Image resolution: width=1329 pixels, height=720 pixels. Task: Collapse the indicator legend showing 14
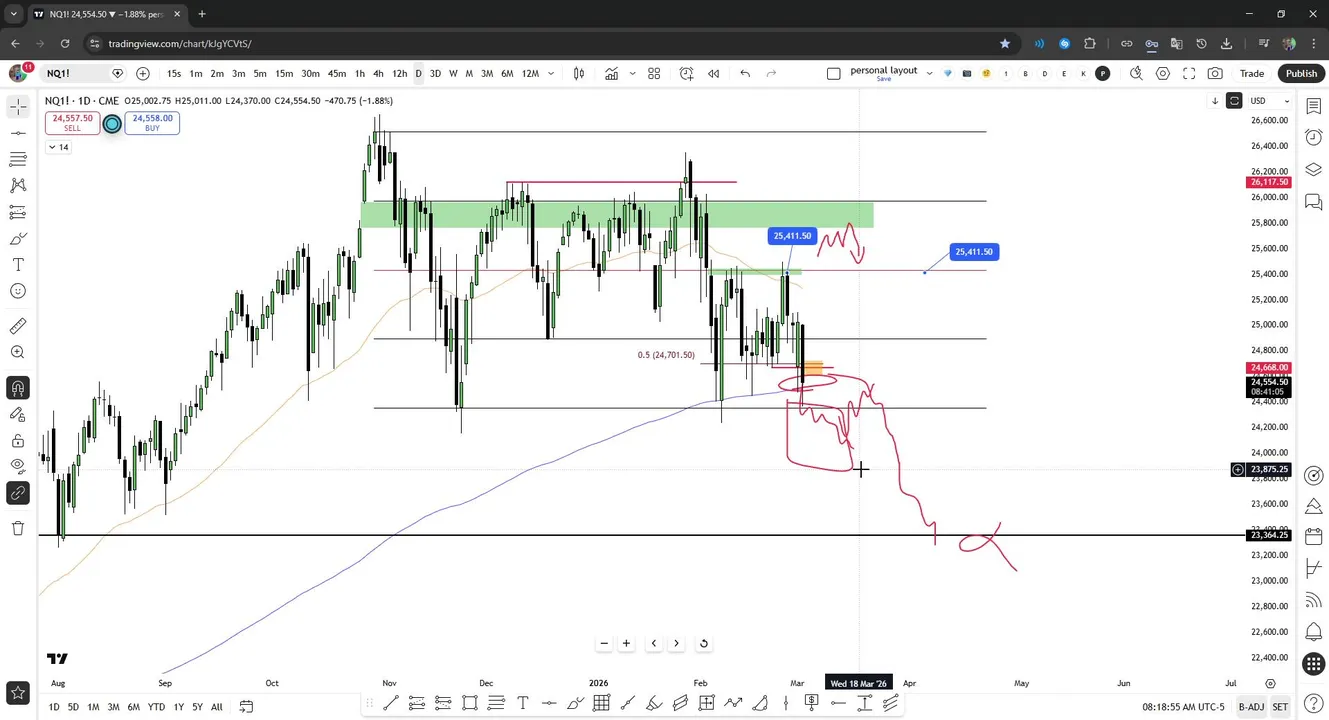pyautogui.click(x=58, y=147)
